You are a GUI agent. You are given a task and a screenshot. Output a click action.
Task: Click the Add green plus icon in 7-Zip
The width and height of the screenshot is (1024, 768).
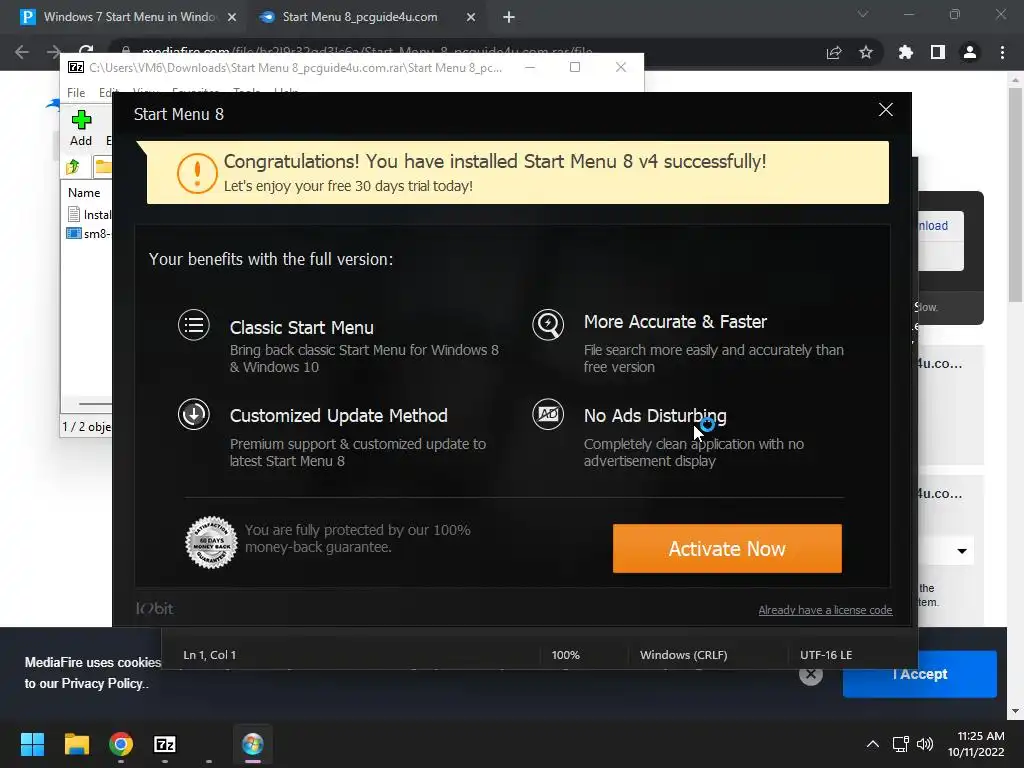click(81, 120)
